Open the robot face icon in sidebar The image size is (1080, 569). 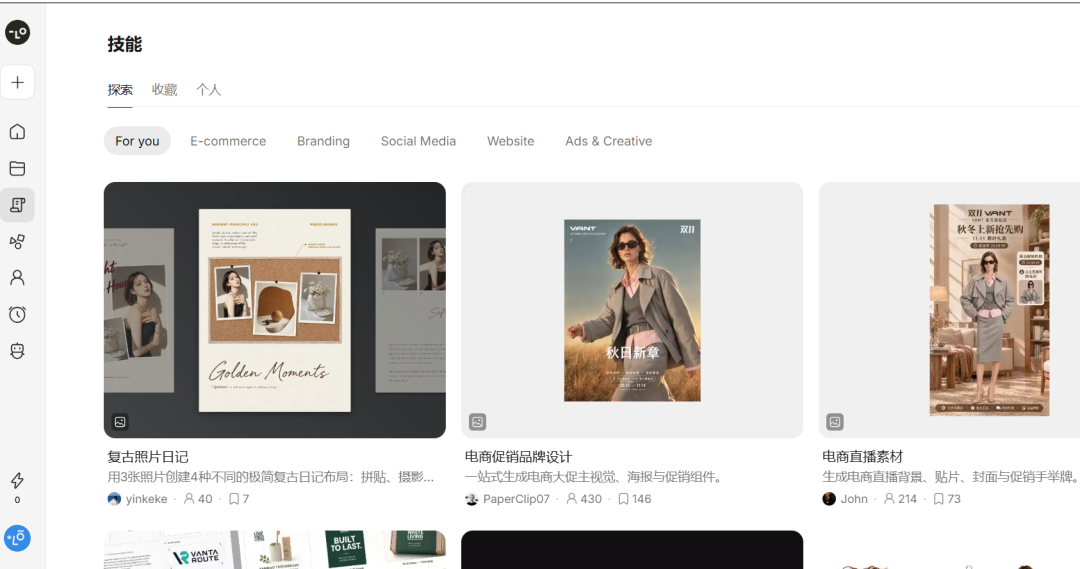17,351
